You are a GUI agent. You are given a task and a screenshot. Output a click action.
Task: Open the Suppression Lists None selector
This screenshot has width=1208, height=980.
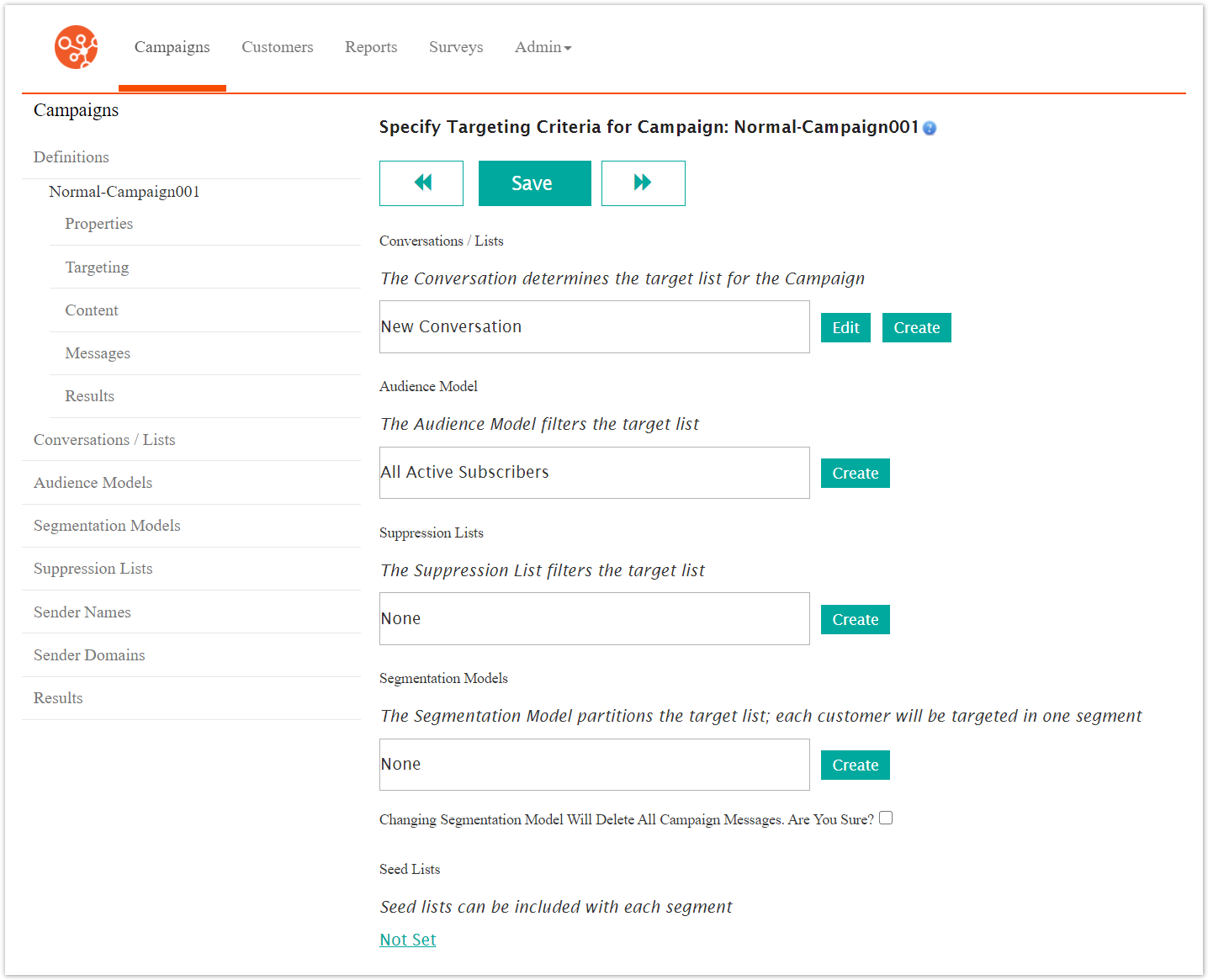tap(594, 619)
